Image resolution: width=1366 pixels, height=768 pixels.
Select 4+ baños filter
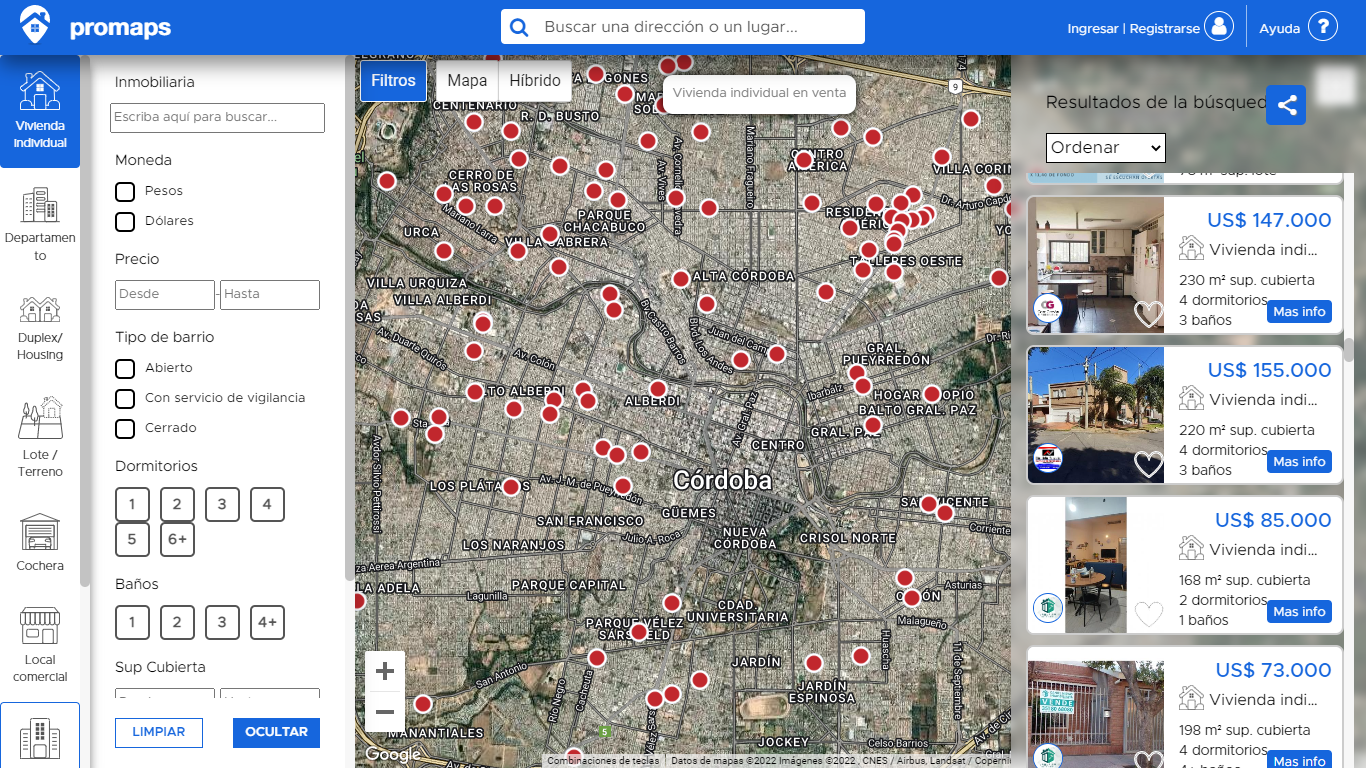(x=267, y=622)
